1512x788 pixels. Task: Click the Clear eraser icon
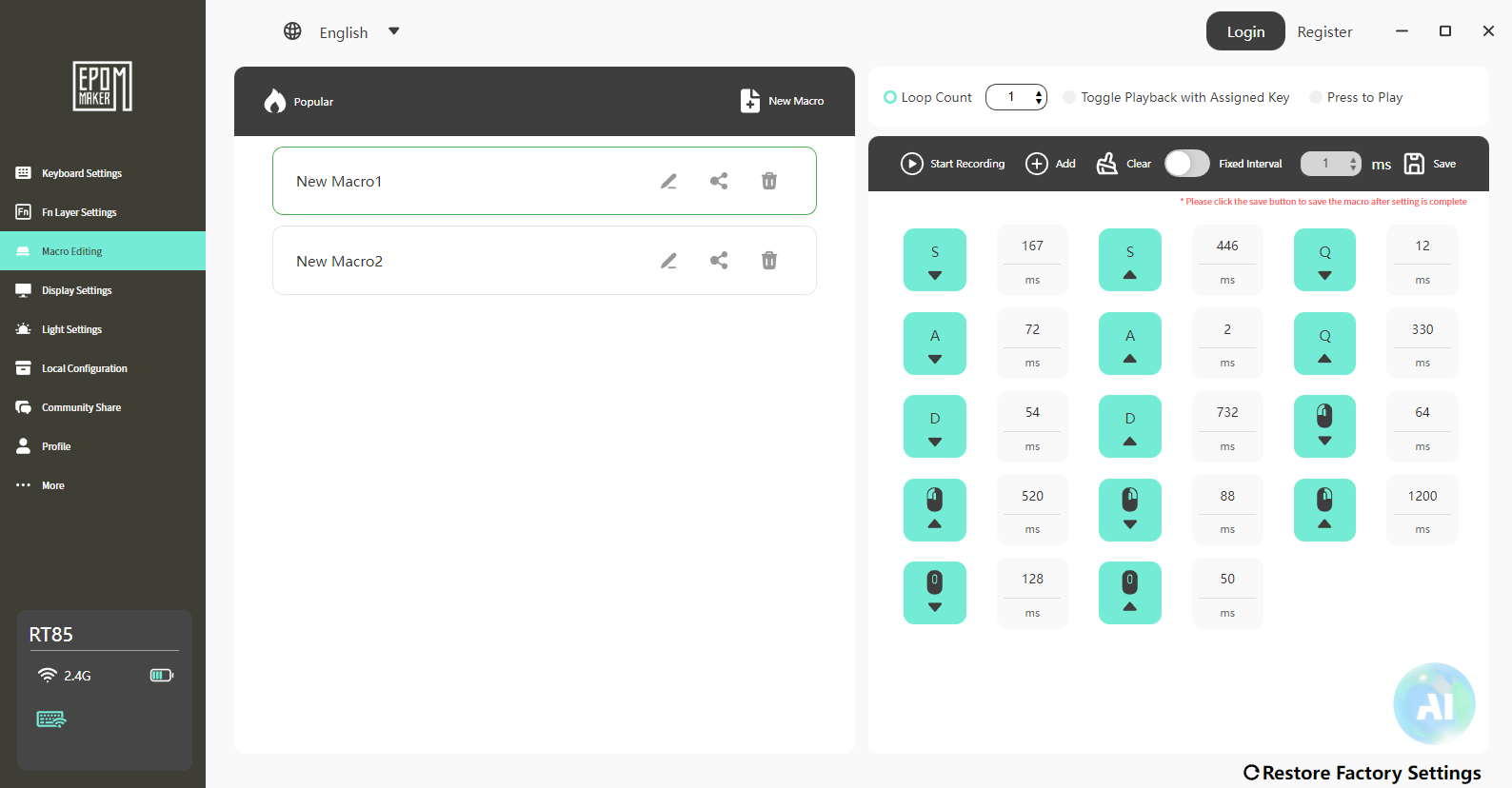pyautogui.click(x=1106, y=164)
